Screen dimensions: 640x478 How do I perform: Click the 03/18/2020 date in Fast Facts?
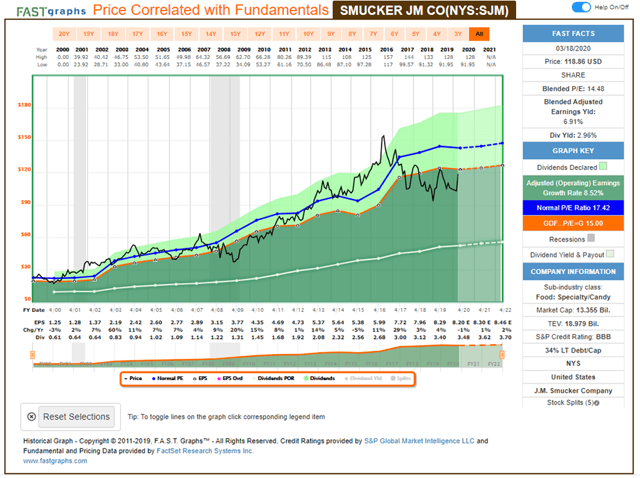[575, 49]
